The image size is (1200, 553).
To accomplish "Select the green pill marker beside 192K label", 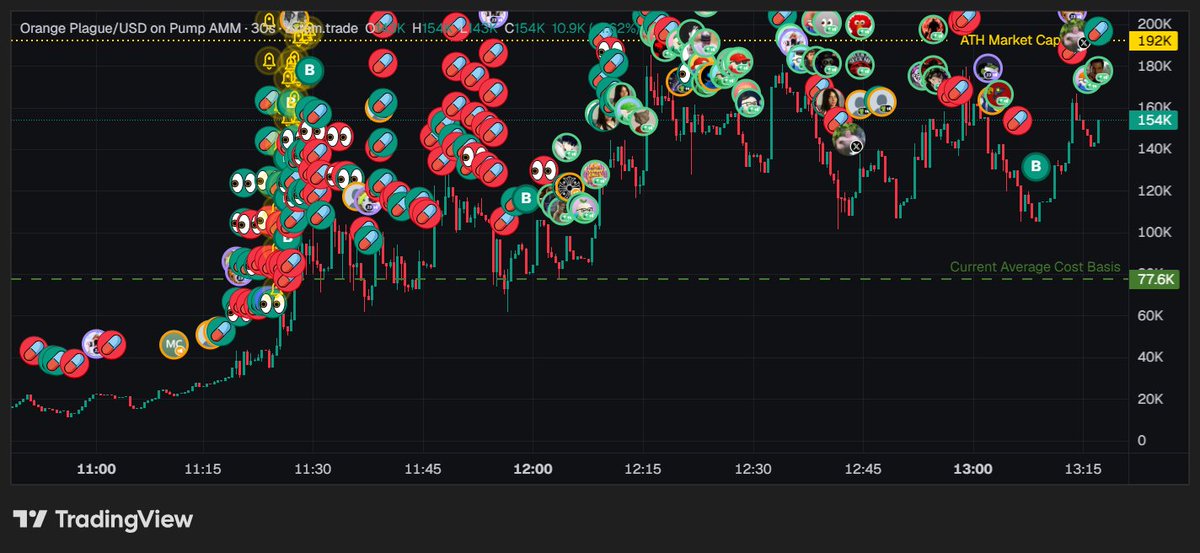I will (1098, 32).
